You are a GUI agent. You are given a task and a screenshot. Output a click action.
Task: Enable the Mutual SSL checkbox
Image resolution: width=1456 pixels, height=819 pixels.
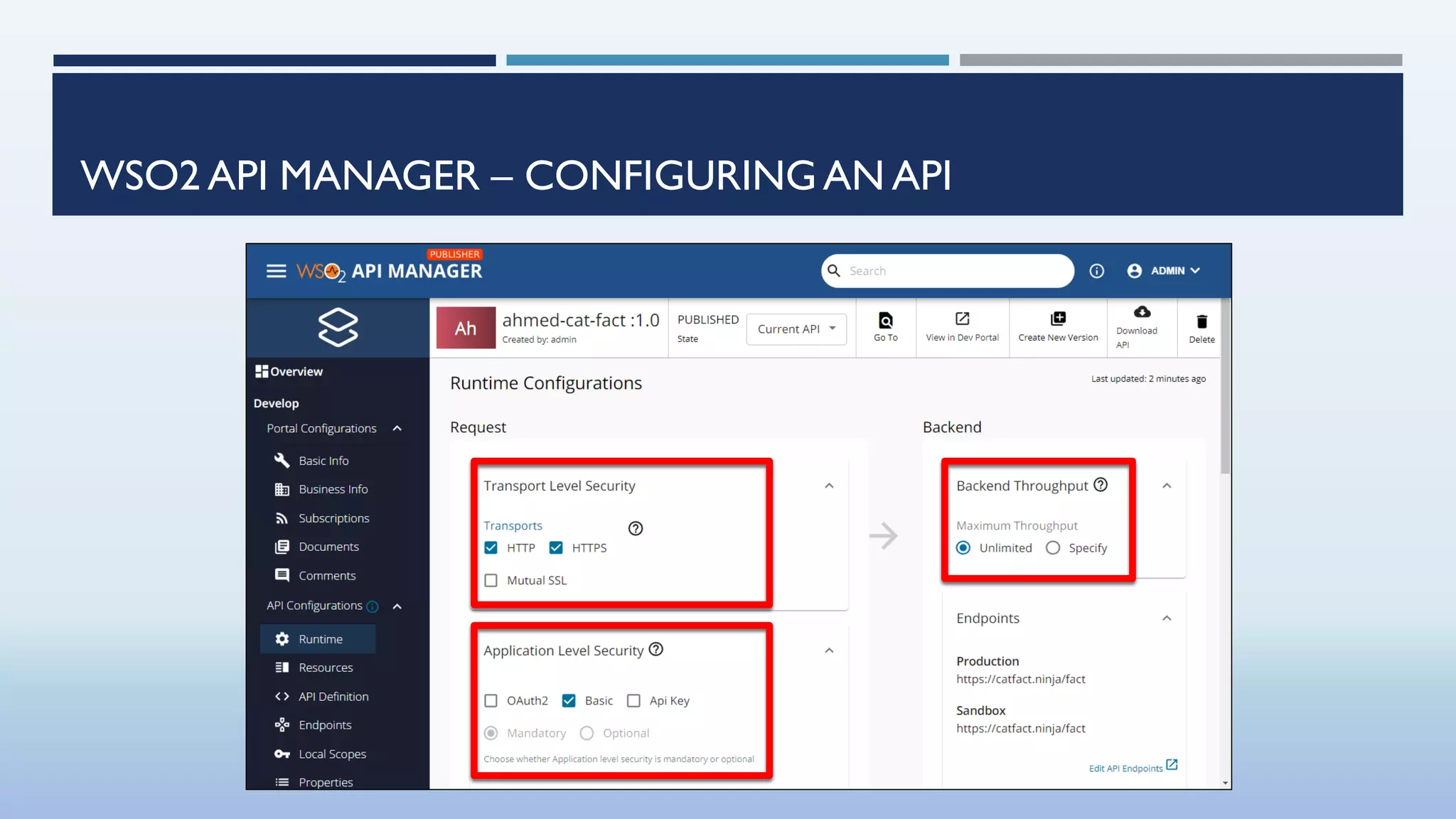click(491, 580)
